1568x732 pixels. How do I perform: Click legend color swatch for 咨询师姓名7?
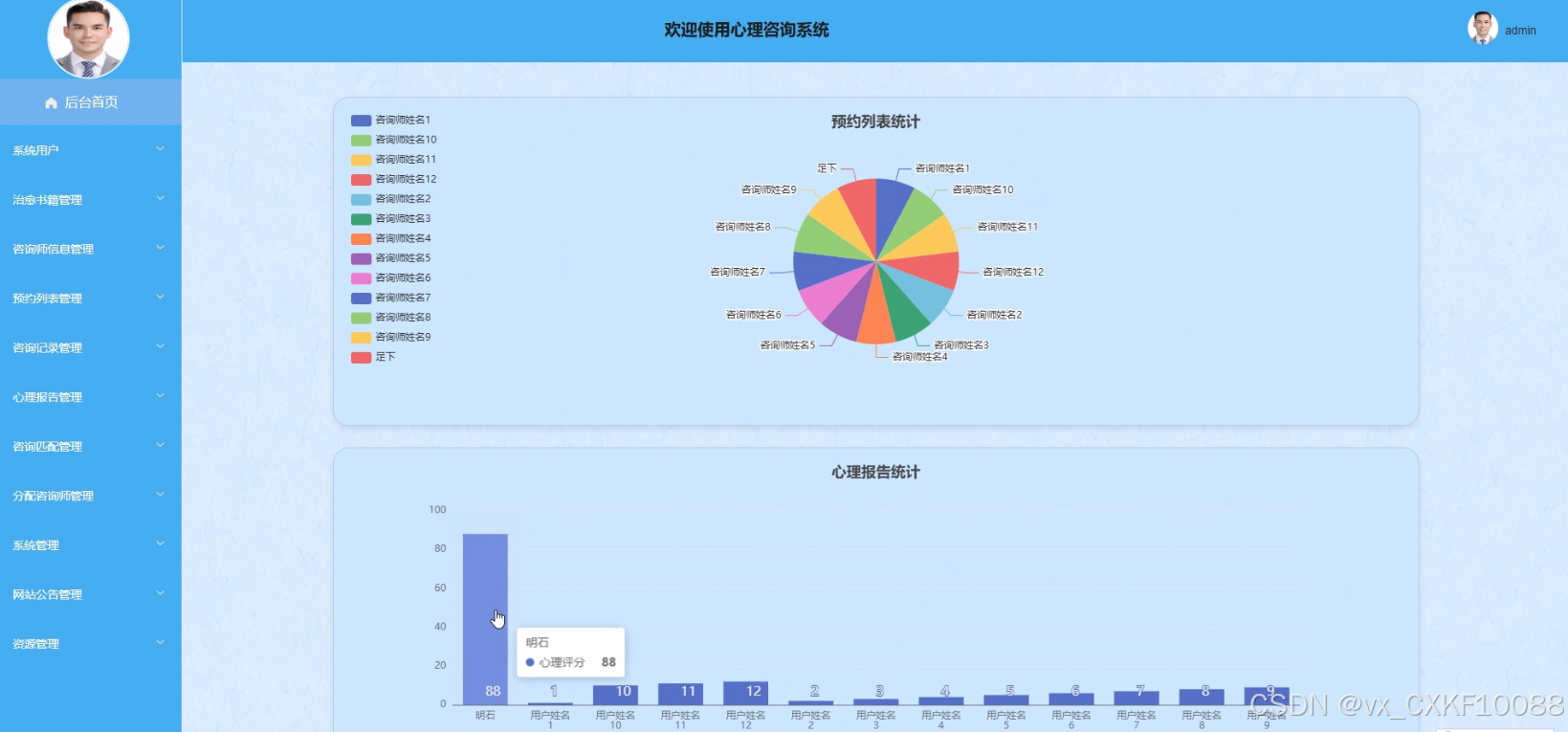point(361,298)
